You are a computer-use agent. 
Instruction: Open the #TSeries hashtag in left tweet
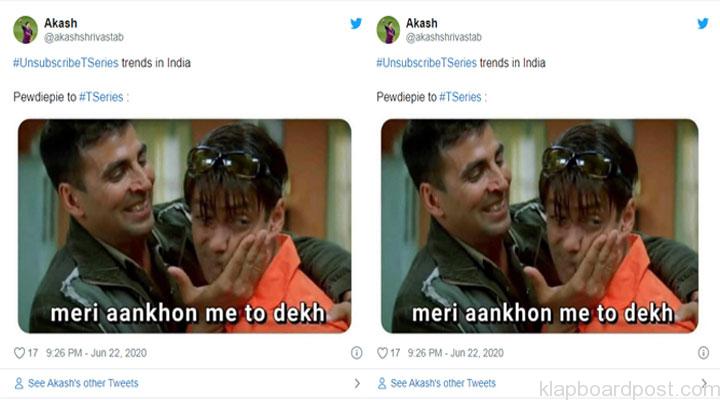(x=101, y=97)
